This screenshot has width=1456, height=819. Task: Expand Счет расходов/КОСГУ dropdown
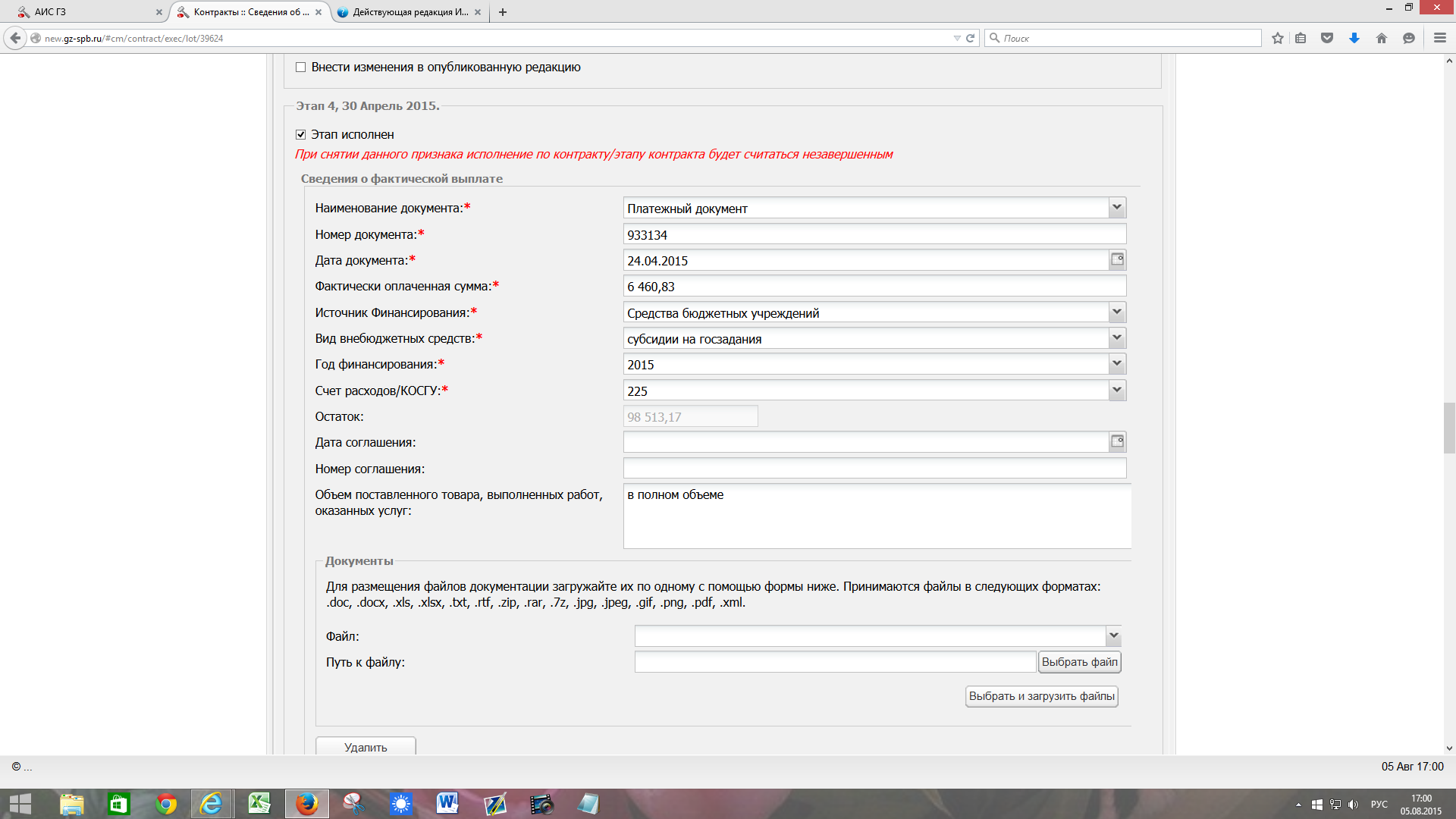1116,391
